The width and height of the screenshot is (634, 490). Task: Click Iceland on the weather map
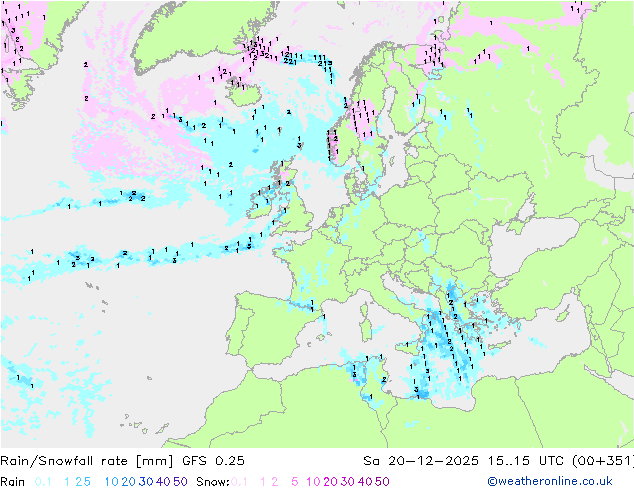(245, 94)
